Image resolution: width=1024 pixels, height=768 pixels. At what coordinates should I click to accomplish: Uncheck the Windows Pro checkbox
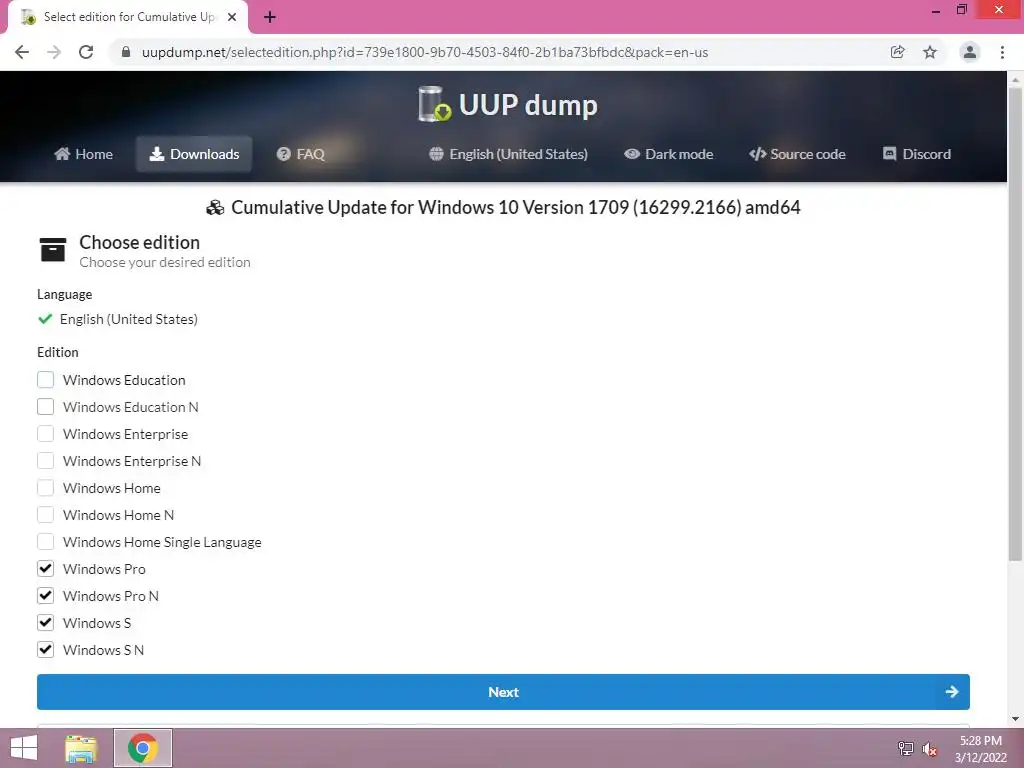click(46, 569)
